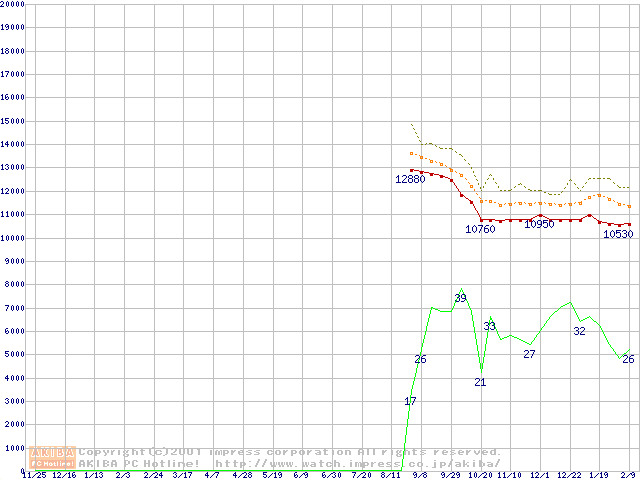Click the 9/8 x-axis date label

420,476
